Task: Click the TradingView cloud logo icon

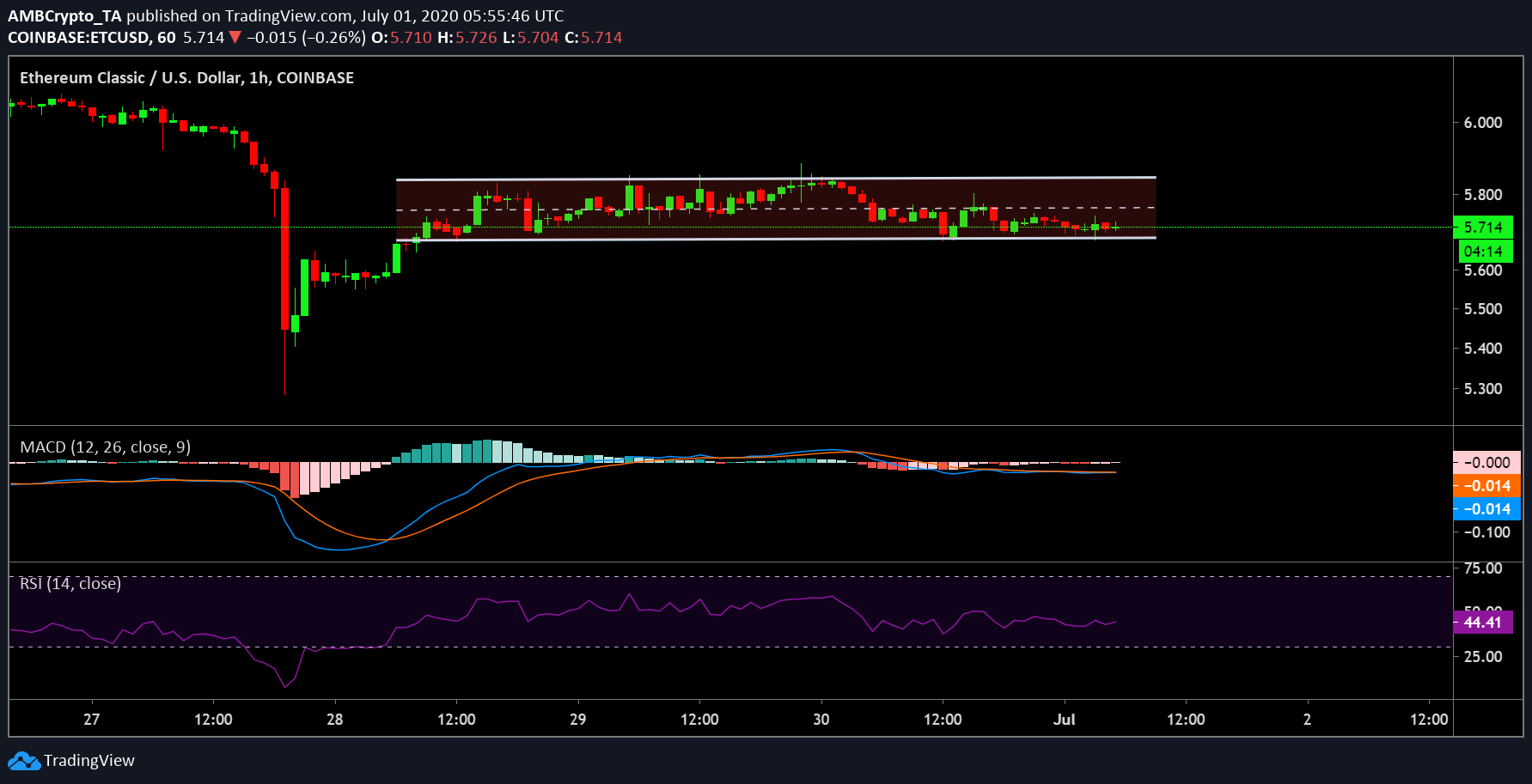Action: tap(24, 761)
